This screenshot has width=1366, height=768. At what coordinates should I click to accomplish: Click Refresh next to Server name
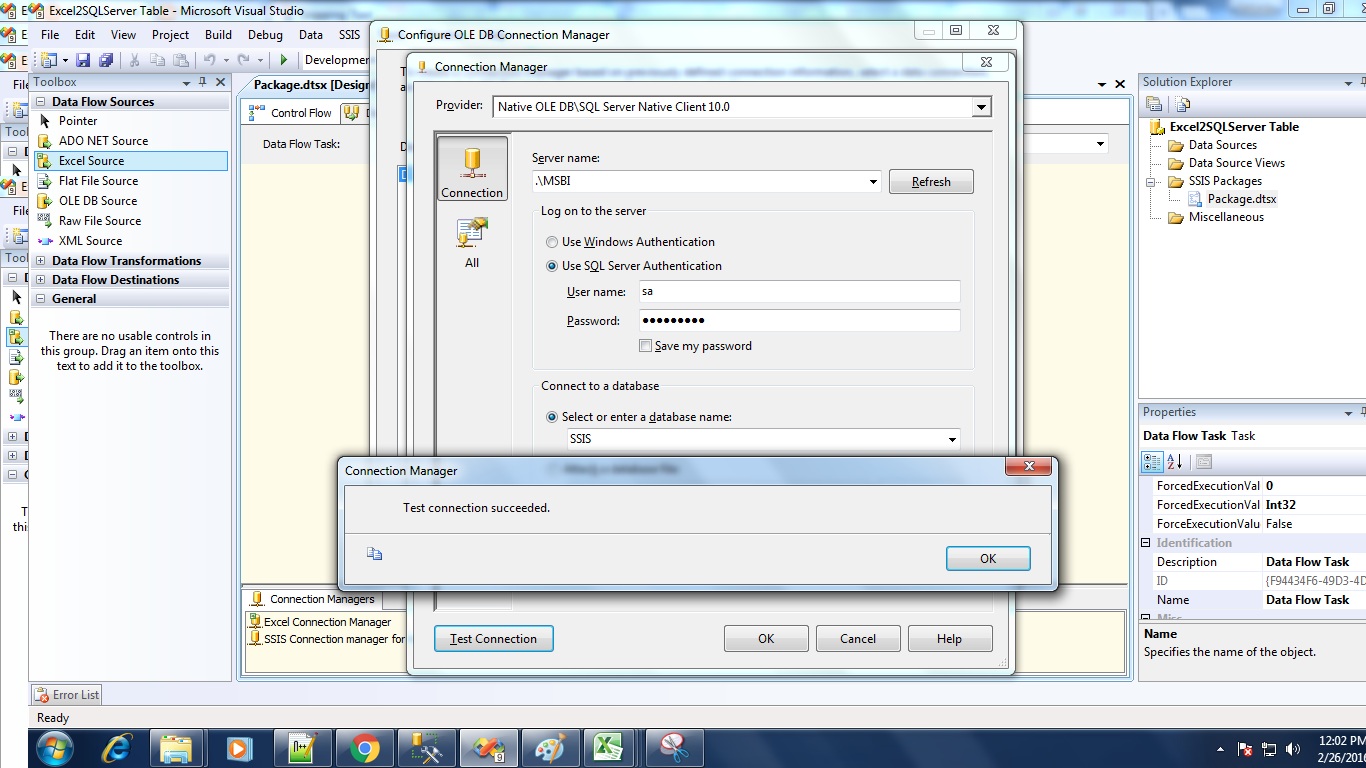[931, 182]
